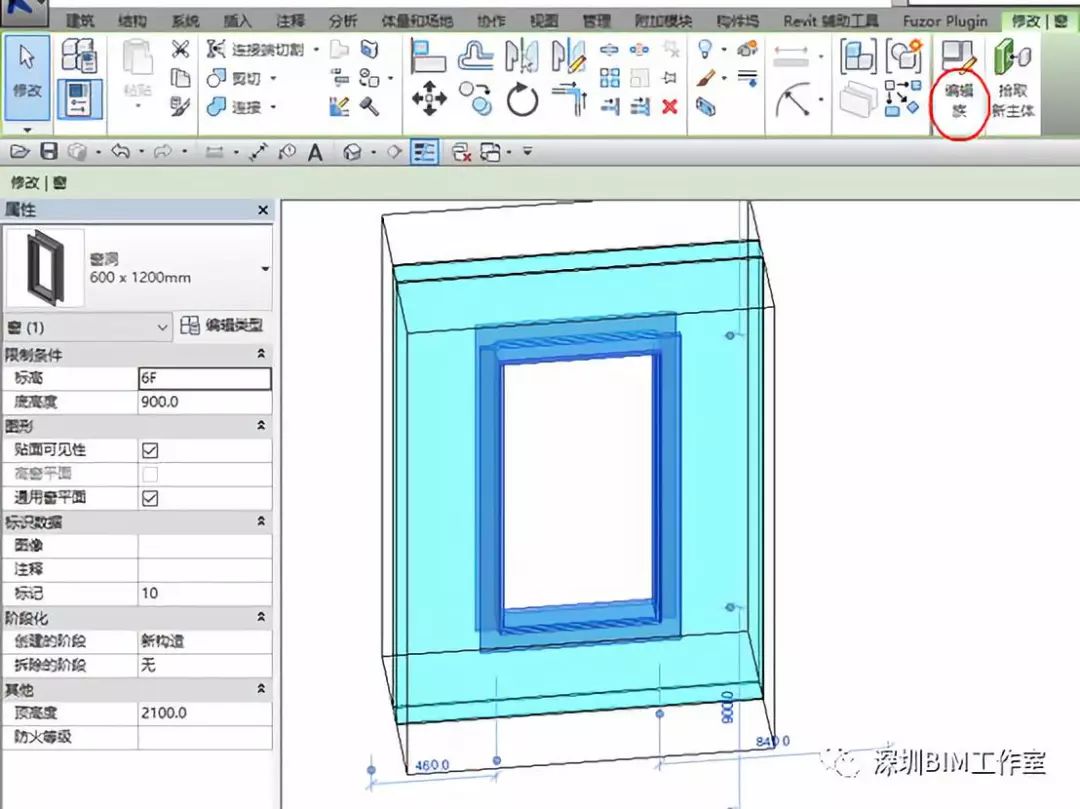Click the red X delete icon
The image size is (1080, 809).
coord(670,106)
